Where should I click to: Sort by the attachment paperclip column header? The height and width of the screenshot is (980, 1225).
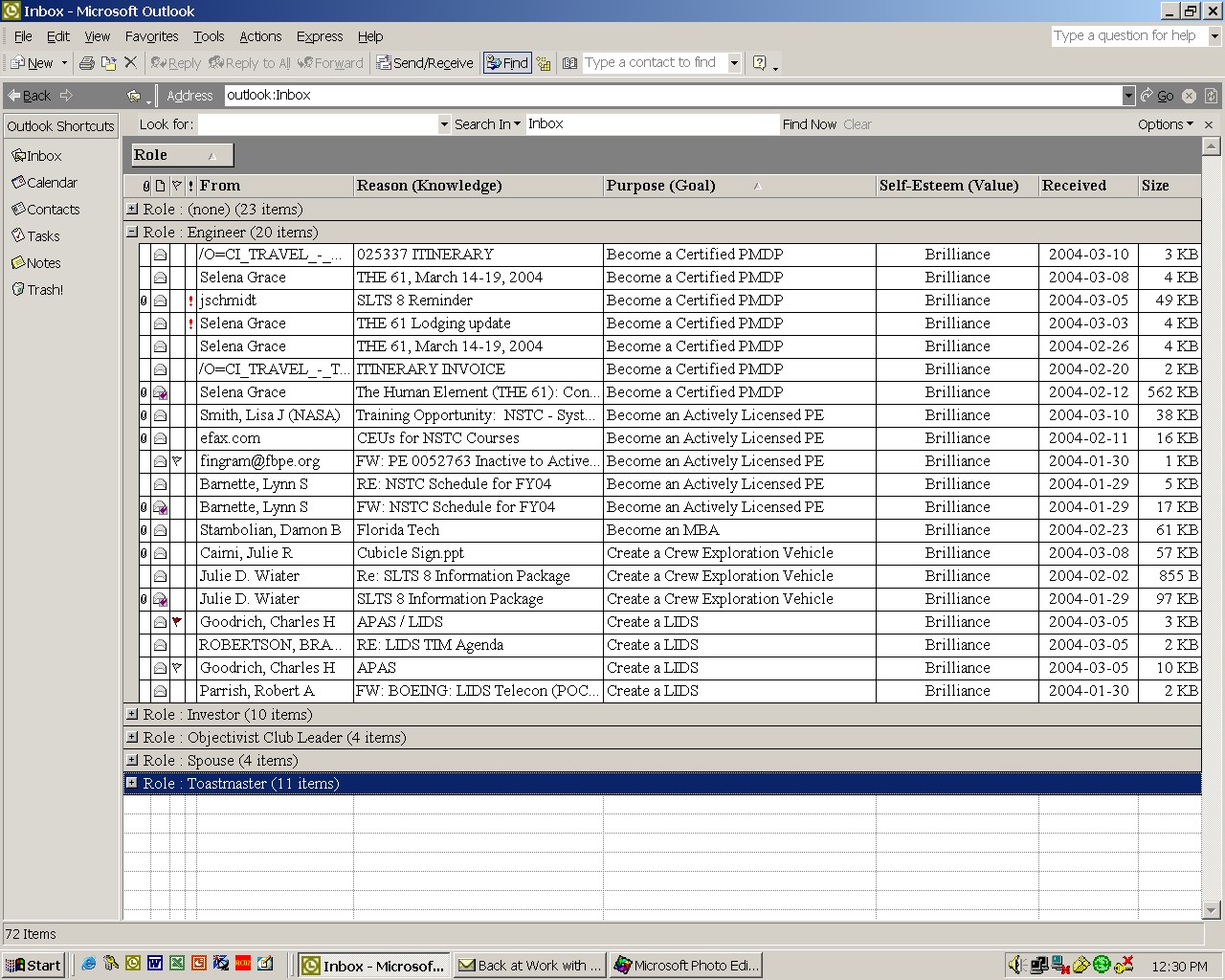point(145,187)
